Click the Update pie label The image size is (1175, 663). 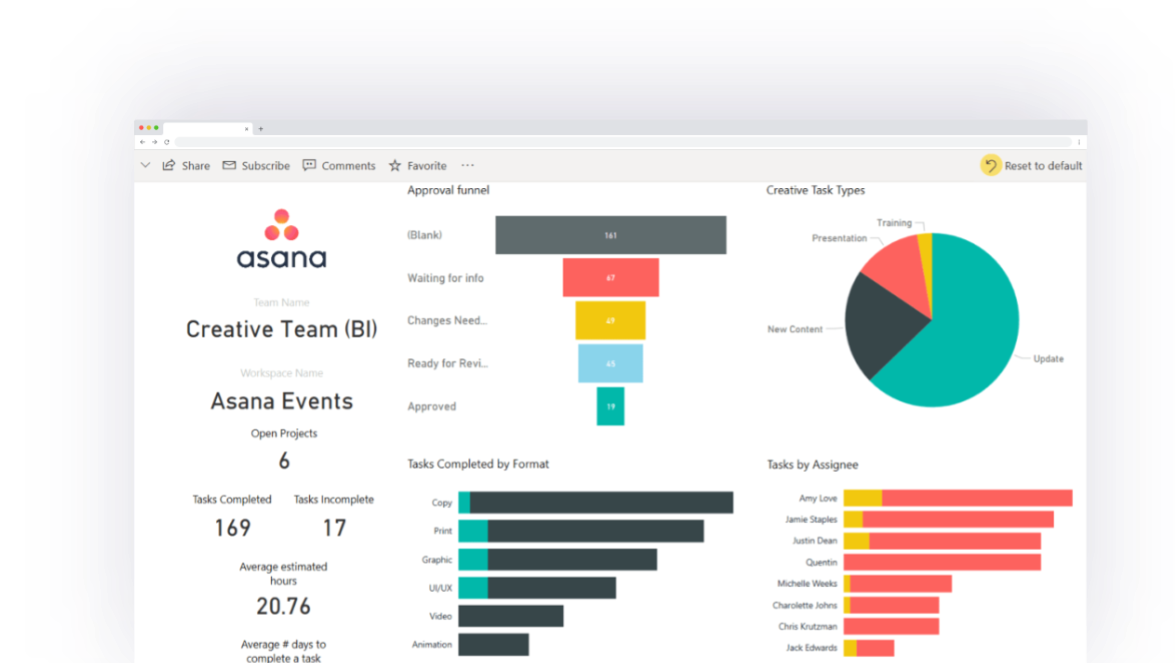coord(1048,359)
